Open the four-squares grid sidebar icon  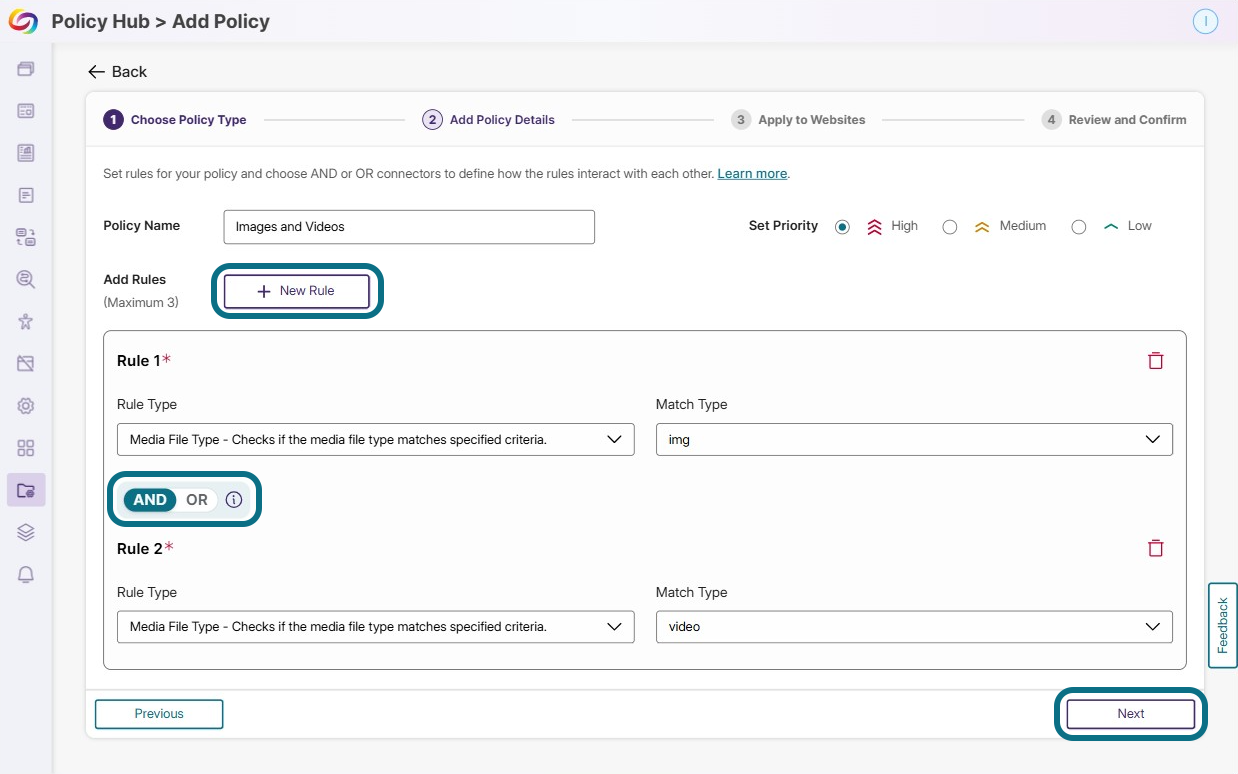[26, 448]
